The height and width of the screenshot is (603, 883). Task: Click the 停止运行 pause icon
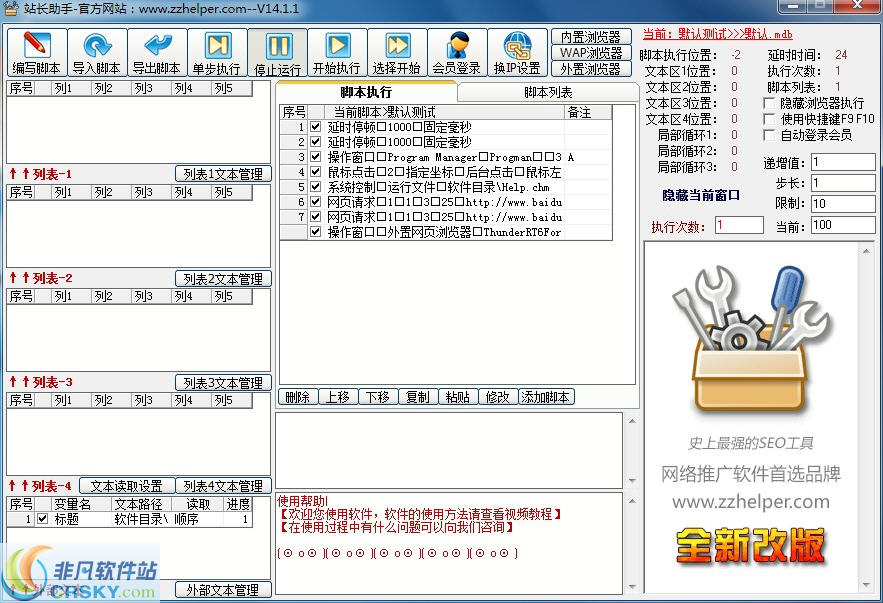278,52
